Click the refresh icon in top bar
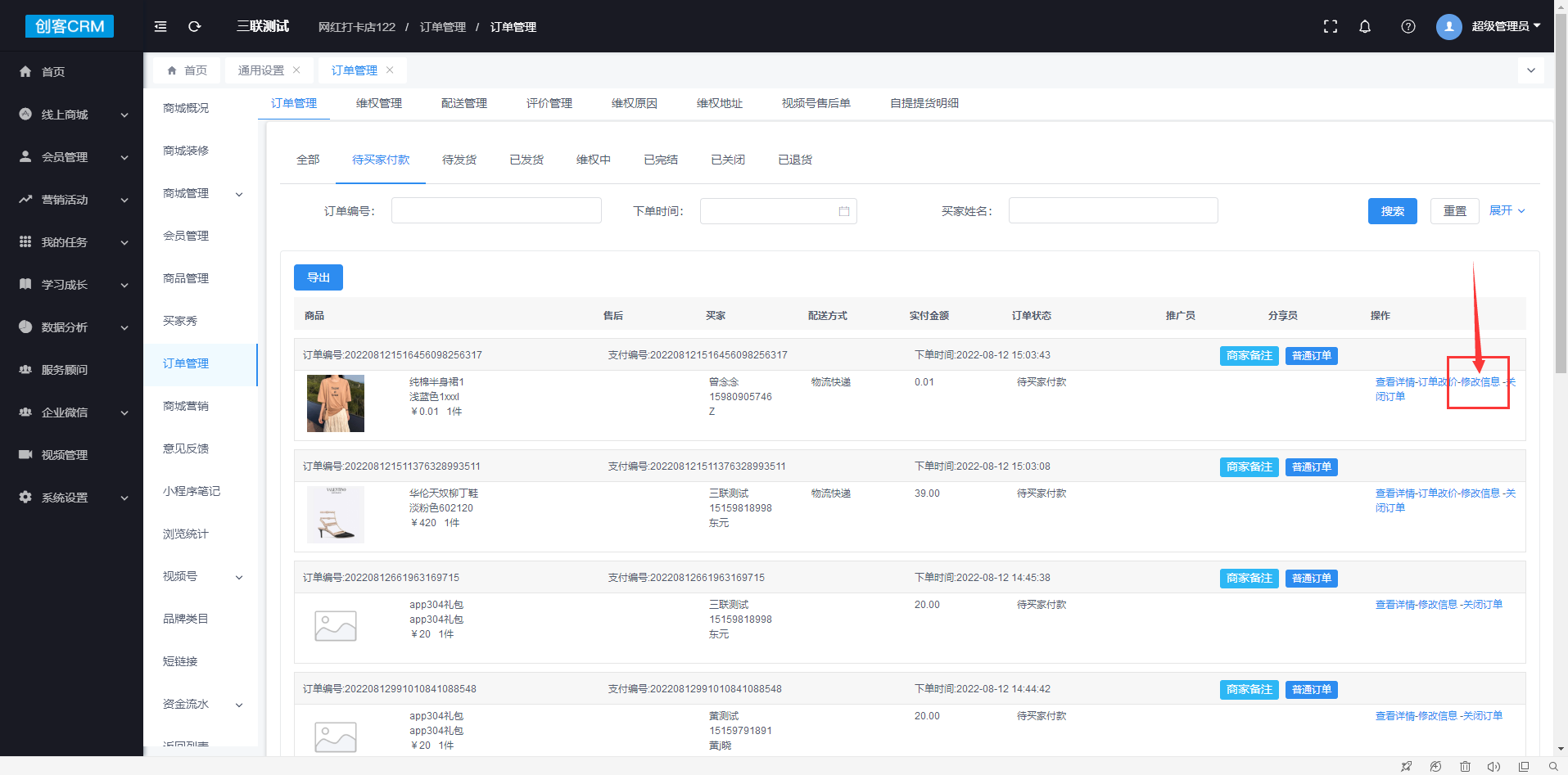 [x=195, y=27]
